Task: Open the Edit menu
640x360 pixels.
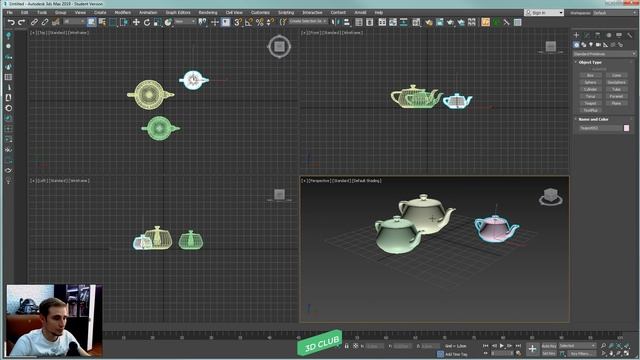Action: tap(24, 13)
